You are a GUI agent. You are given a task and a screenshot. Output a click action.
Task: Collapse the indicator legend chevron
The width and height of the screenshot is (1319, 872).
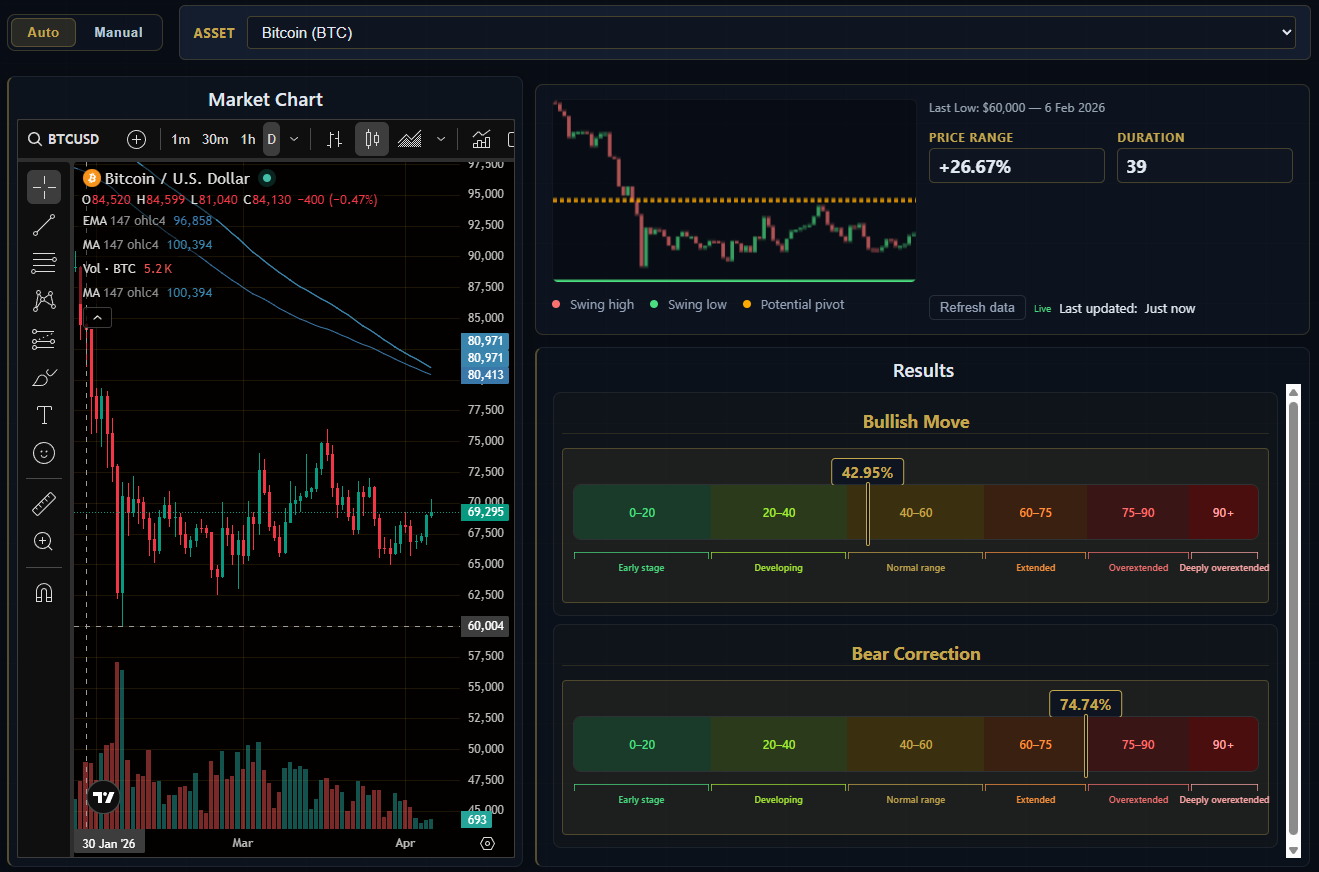point(98,318)
